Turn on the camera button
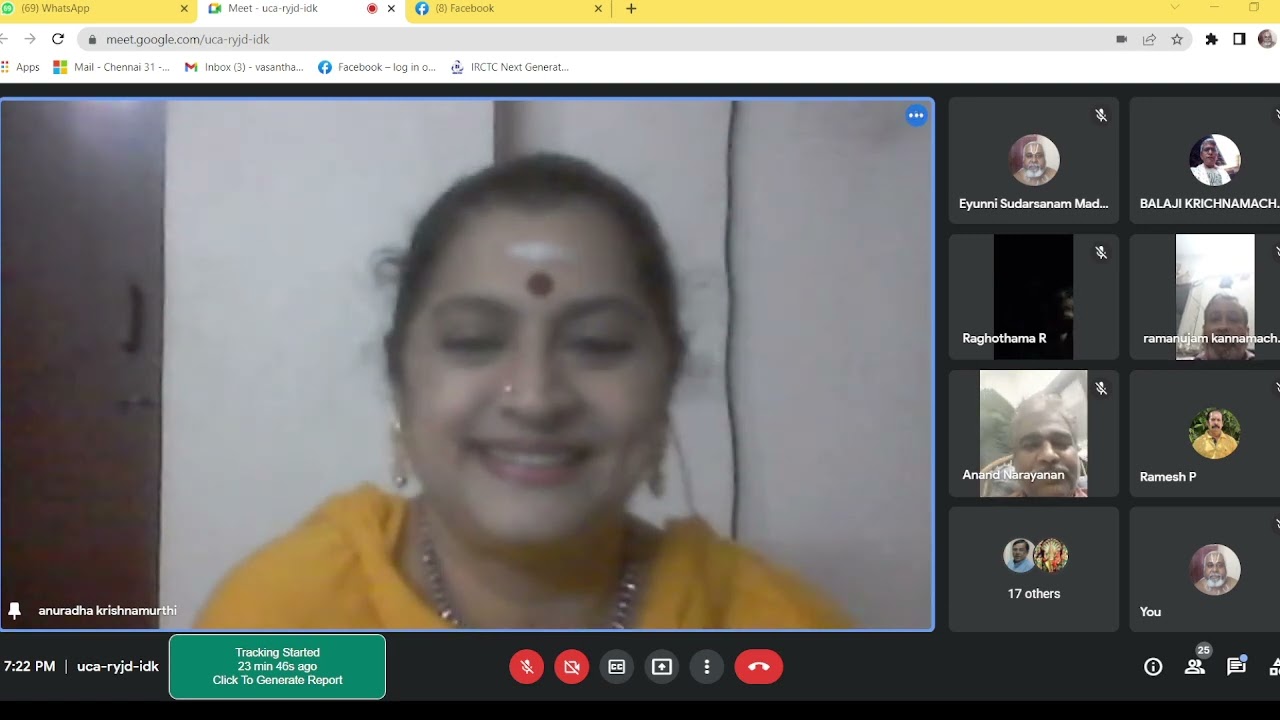The image size is (1280, 720). 572,667
